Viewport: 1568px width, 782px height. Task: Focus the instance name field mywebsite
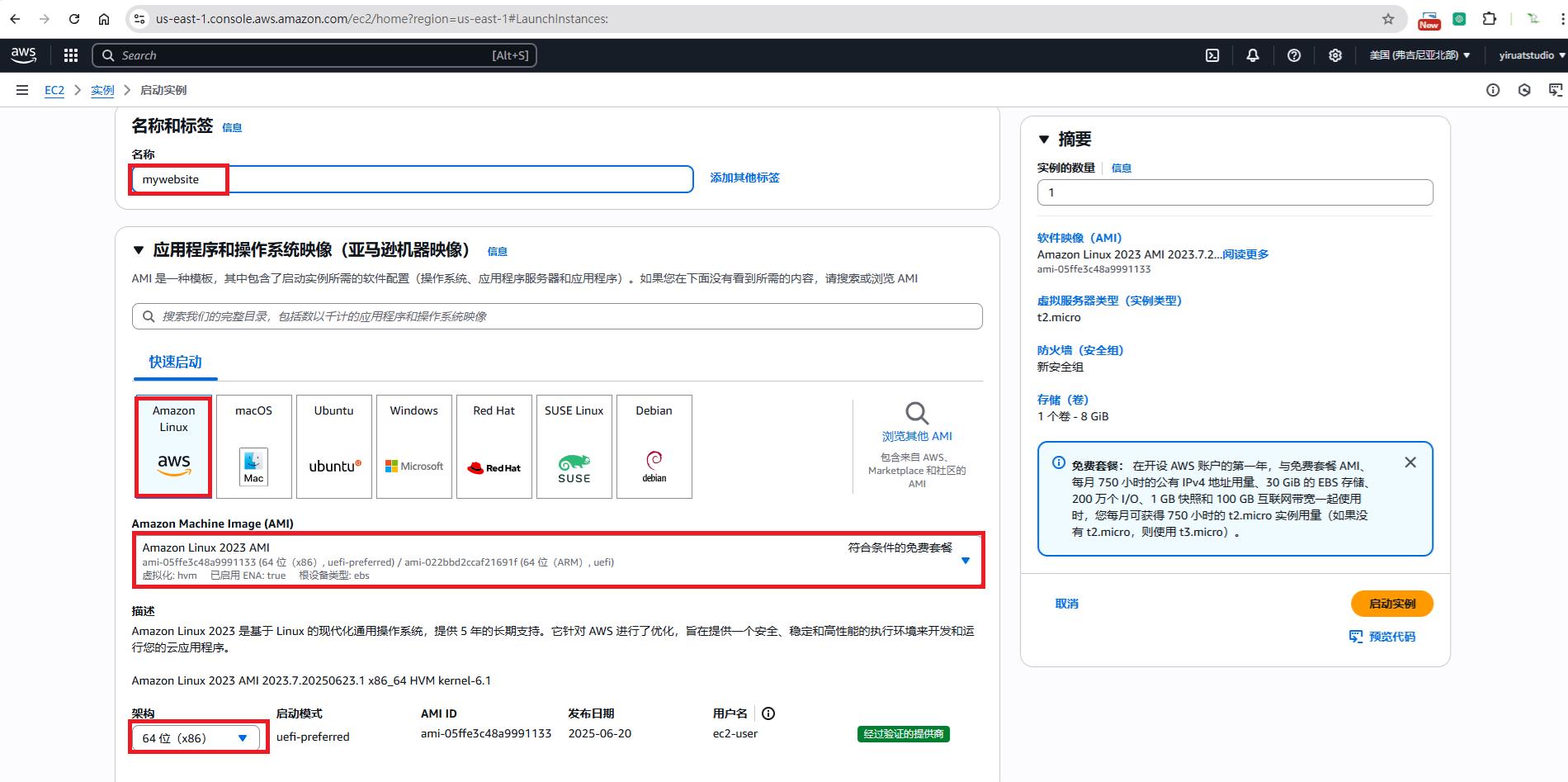(412, 179)
